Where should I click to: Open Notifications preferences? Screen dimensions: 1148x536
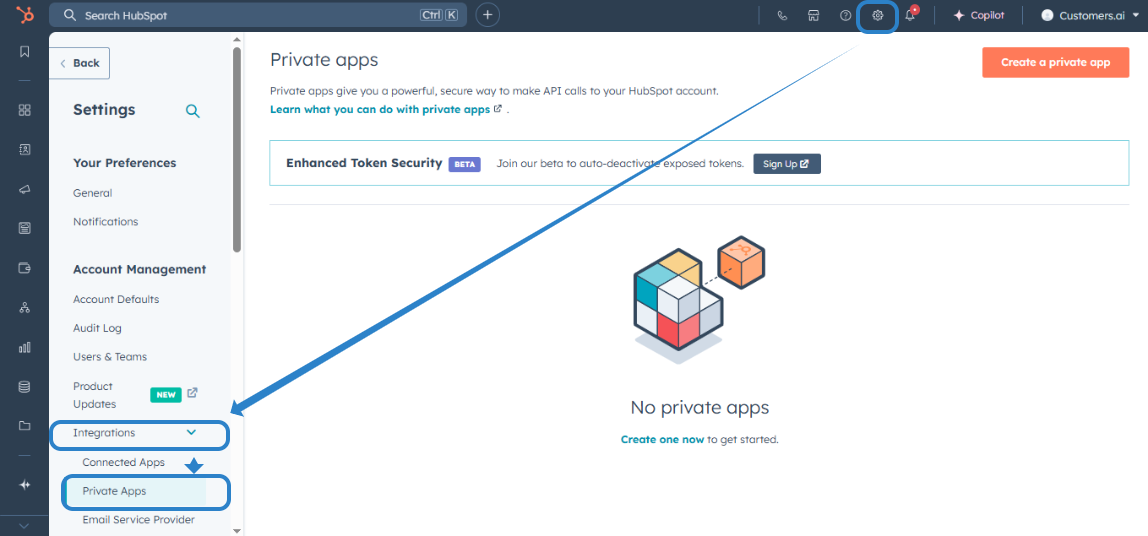pos(105,221)
